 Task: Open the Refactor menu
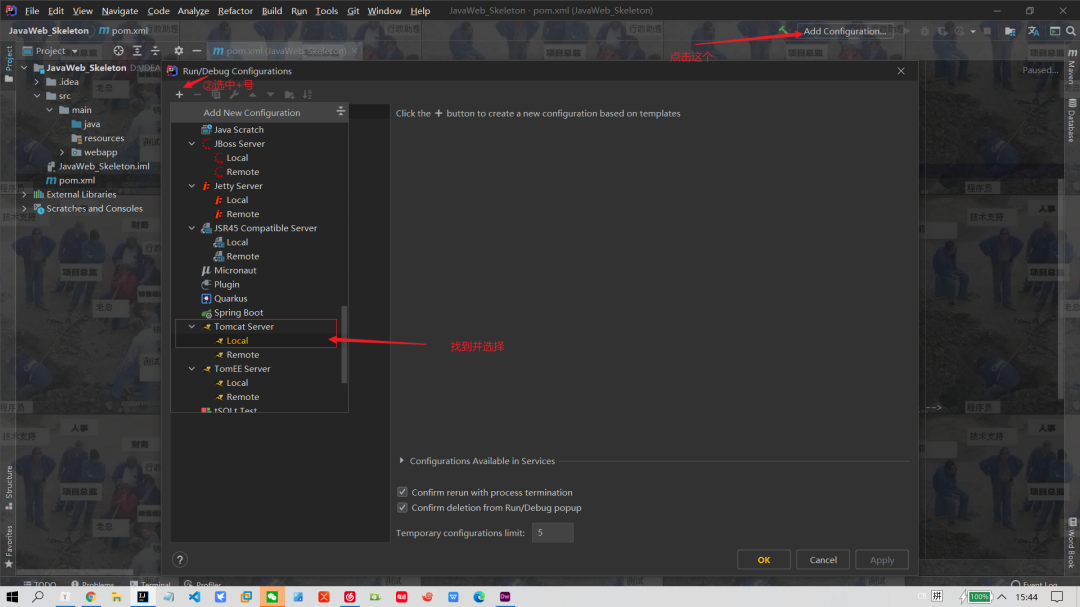(x=235, y=10)
